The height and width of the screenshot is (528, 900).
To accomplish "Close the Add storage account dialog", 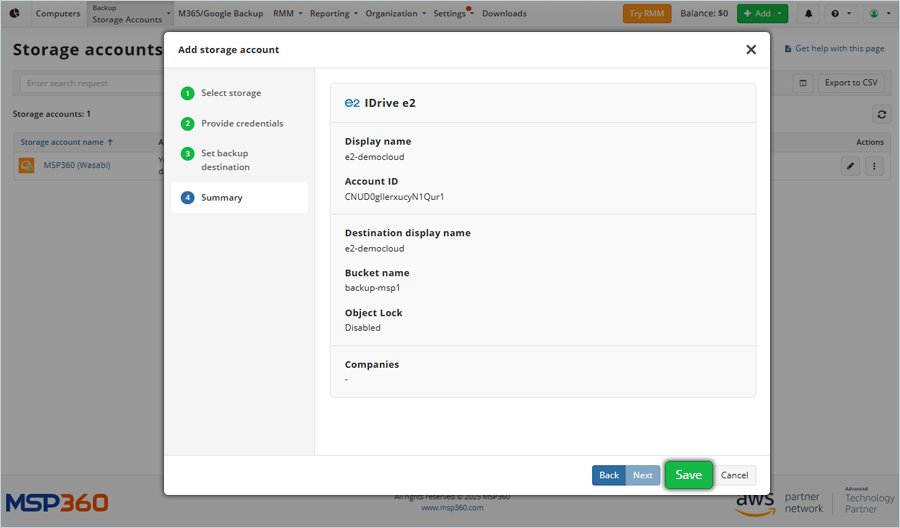I will (751, 50).
